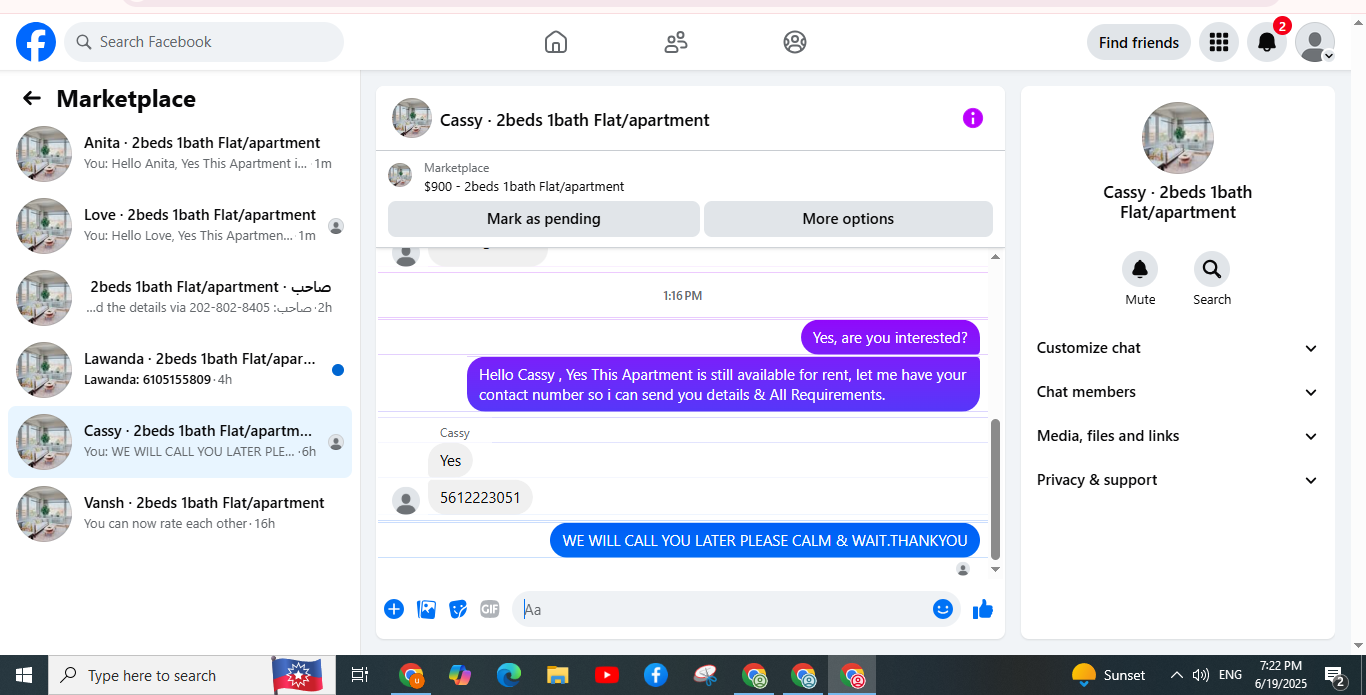Expand the Customize chat section
This screenshot has width=1366, height=695.
pyautogui.click(x=1178, y=348)
